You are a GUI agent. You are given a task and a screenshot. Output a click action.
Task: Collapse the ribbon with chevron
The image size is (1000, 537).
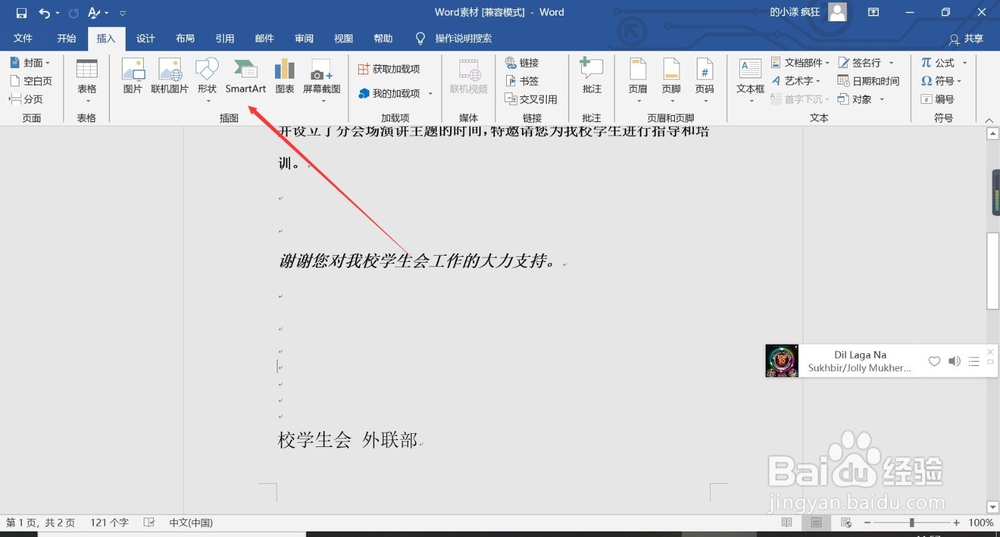pyautogui.click(x=989, y=119)
